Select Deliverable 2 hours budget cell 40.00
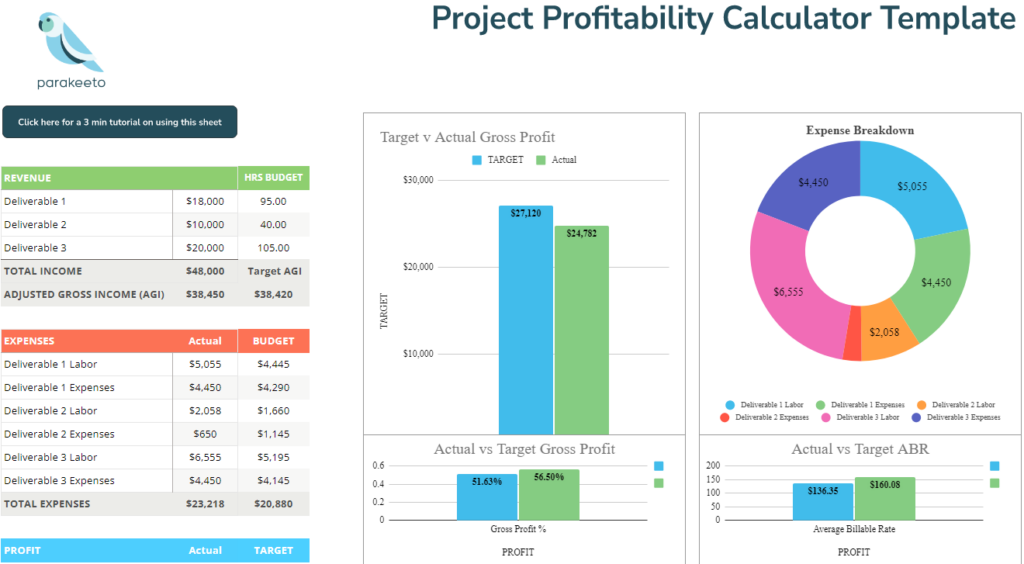The height and width of the screenshot is (564, 1024). pos(273,225)
